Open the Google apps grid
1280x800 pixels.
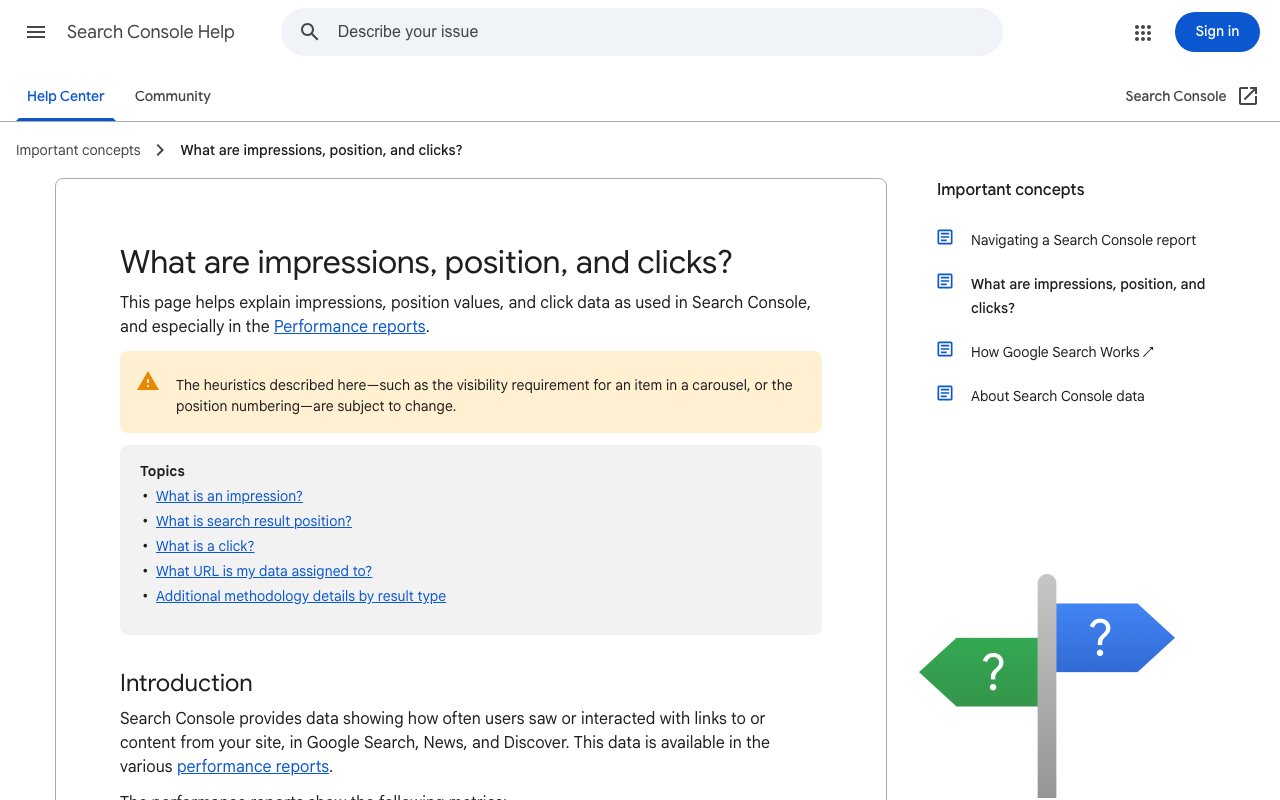pyautogui.click(x=1143, y=32)
